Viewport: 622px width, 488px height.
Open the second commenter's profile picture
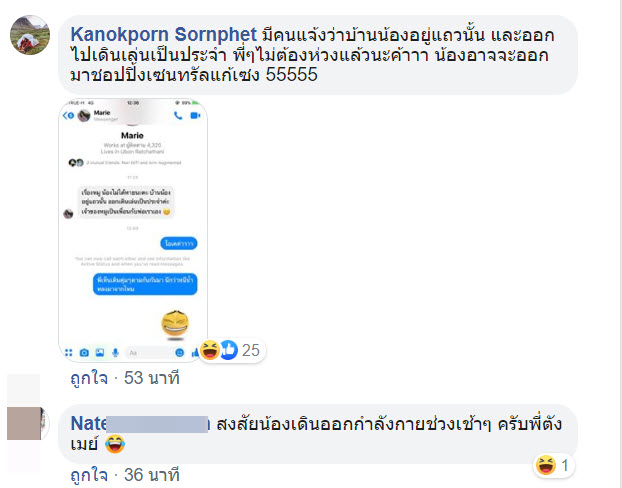click(x=27, y=423)
